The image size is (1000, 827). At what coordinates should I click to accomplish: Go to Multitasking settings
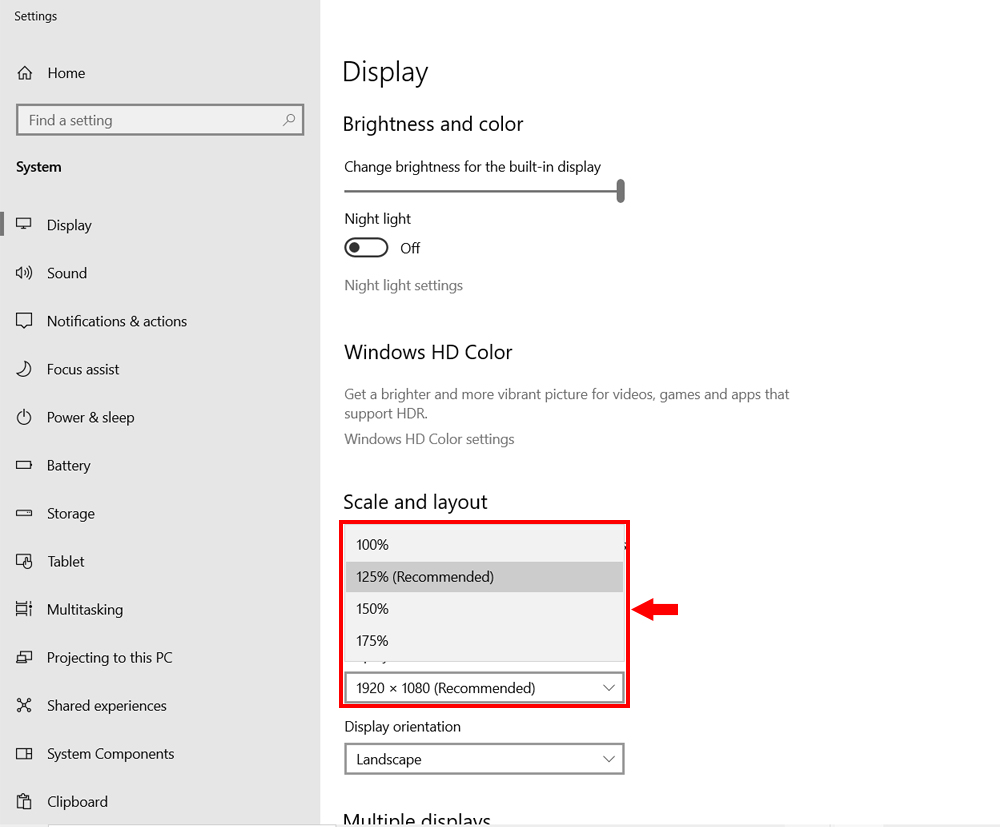[85, 609]
